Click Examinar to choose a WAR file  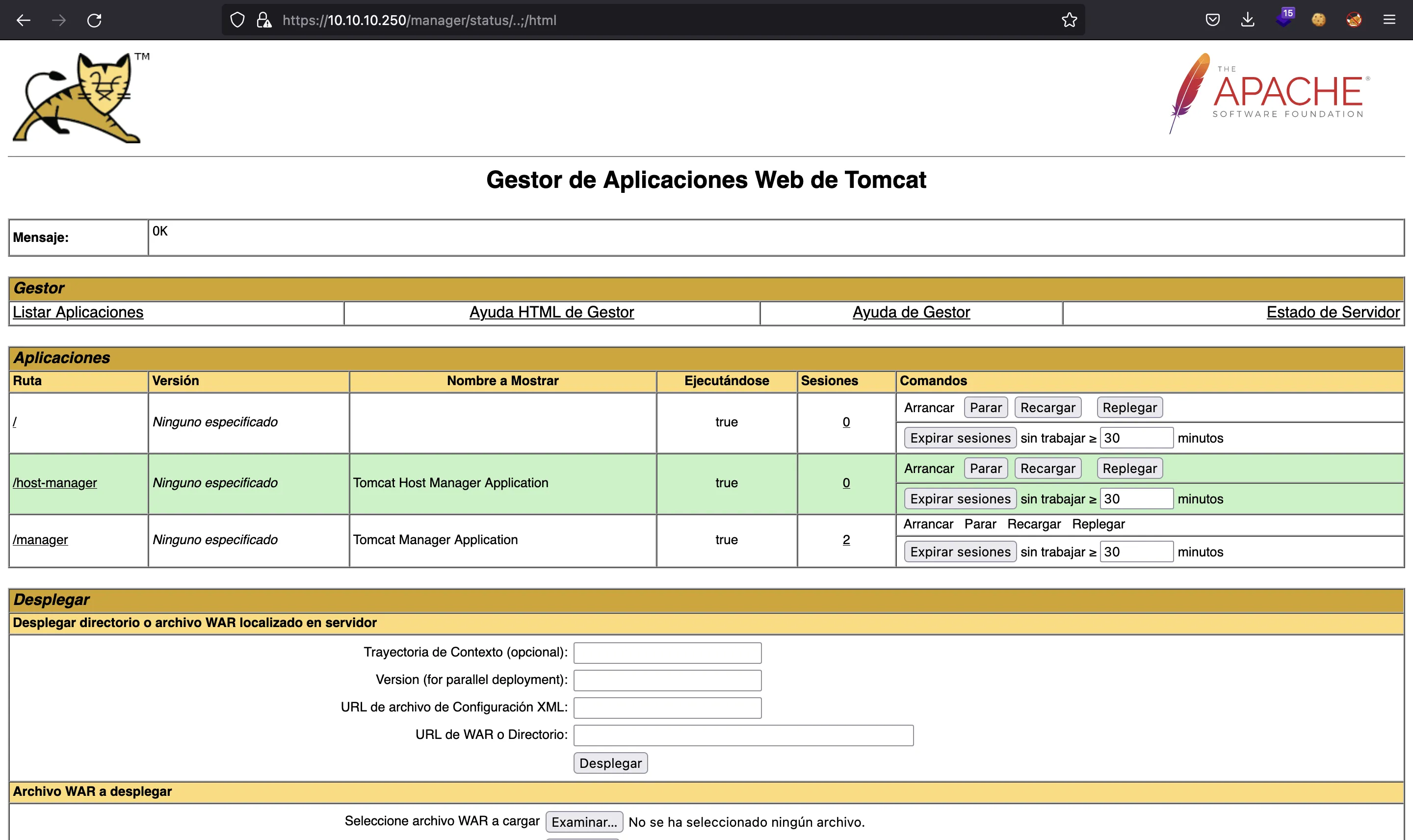(584, 822)
